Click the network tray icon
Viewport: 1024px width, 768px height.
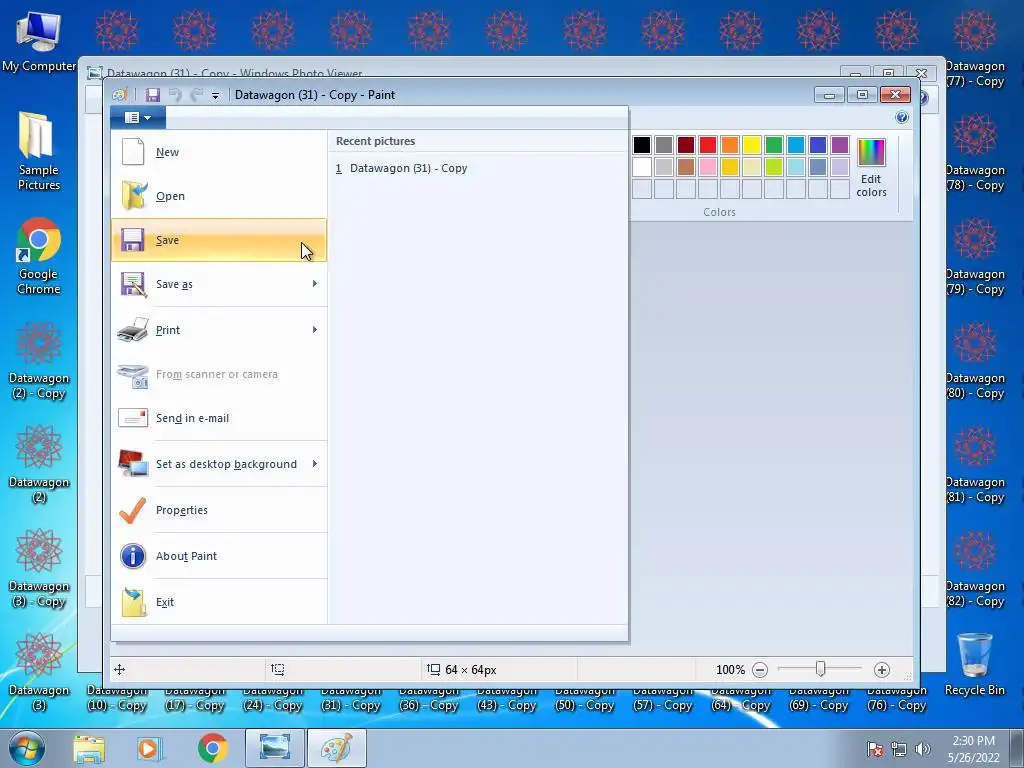click(899, 749)
